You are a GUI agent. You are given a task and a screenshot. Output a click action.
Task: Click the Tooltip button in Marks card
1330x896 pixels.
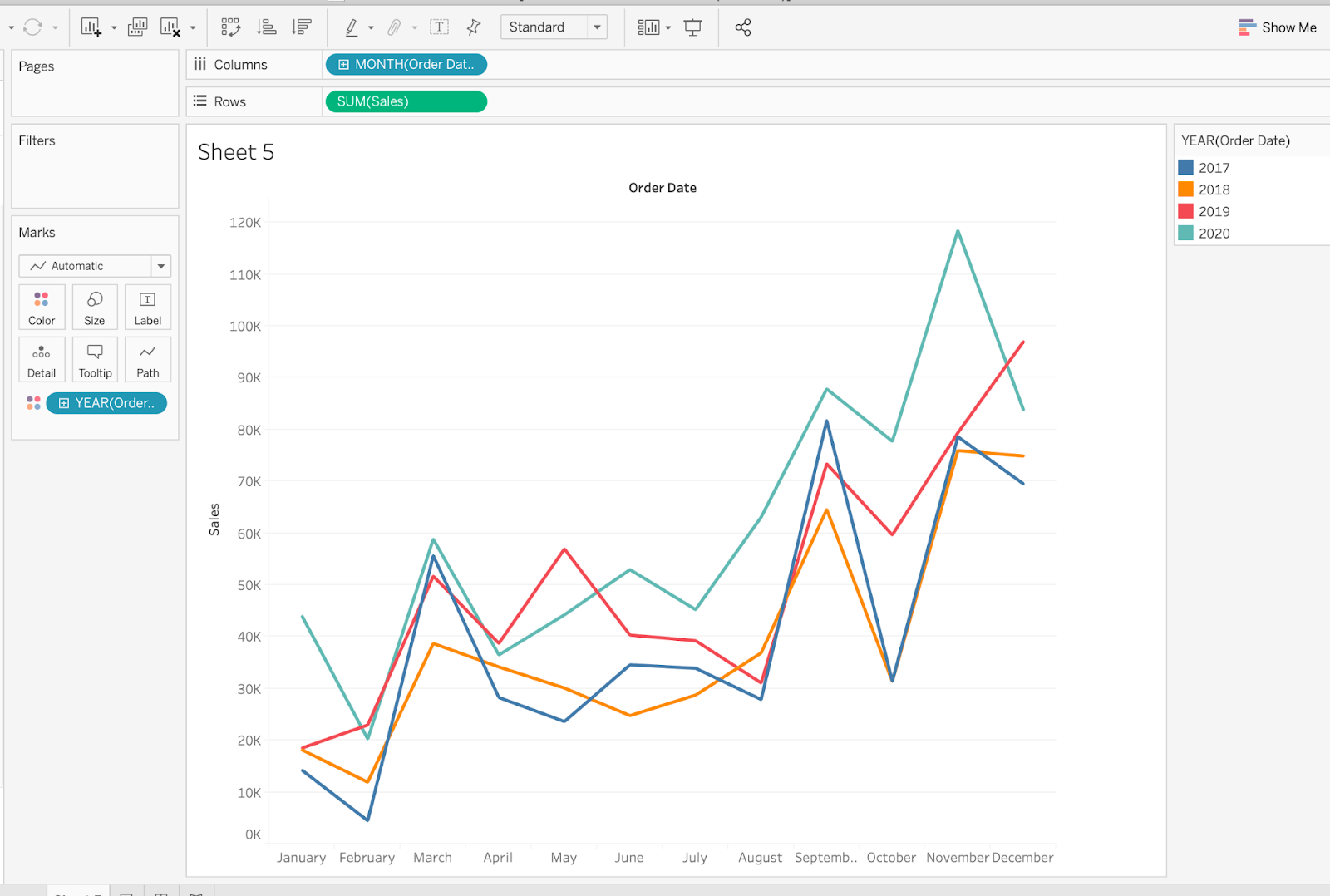(95, 360)
